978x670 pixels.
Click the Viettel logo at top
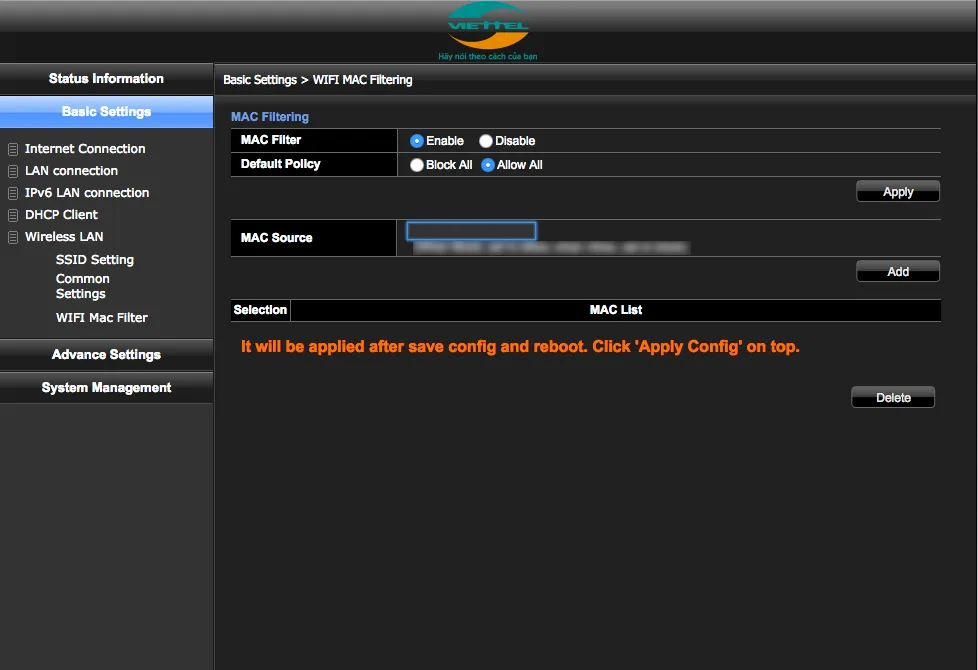click(488, 29)
